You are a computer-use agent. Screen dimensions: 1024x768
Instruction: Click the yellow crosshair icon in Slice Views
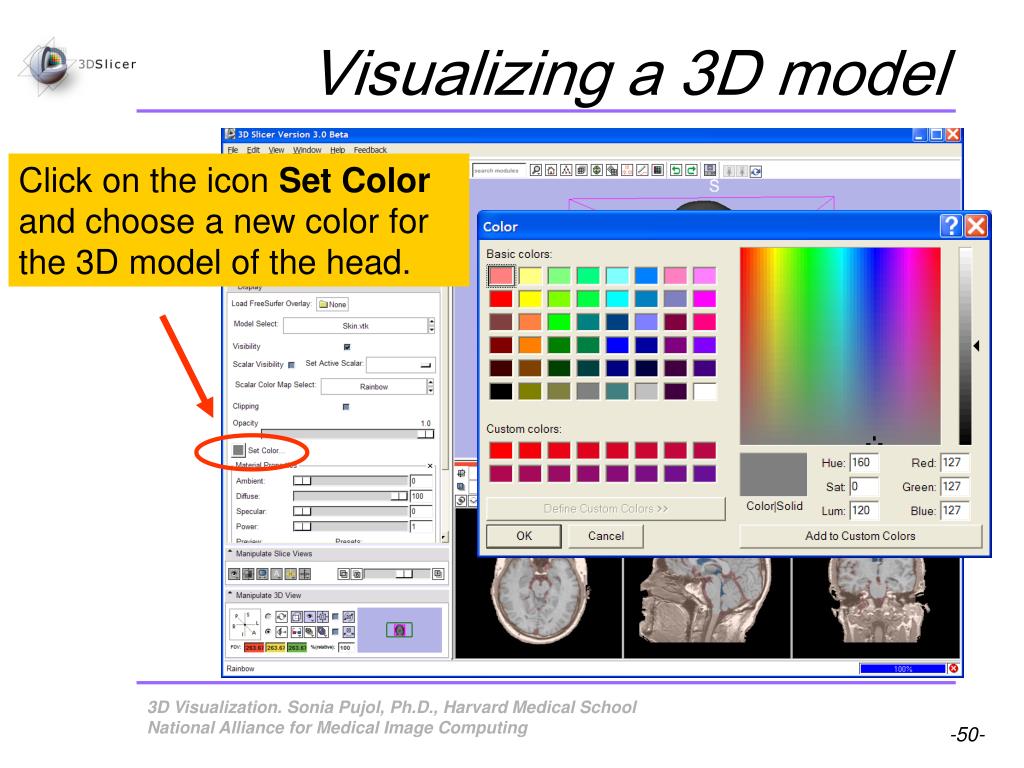pos(291,574)
